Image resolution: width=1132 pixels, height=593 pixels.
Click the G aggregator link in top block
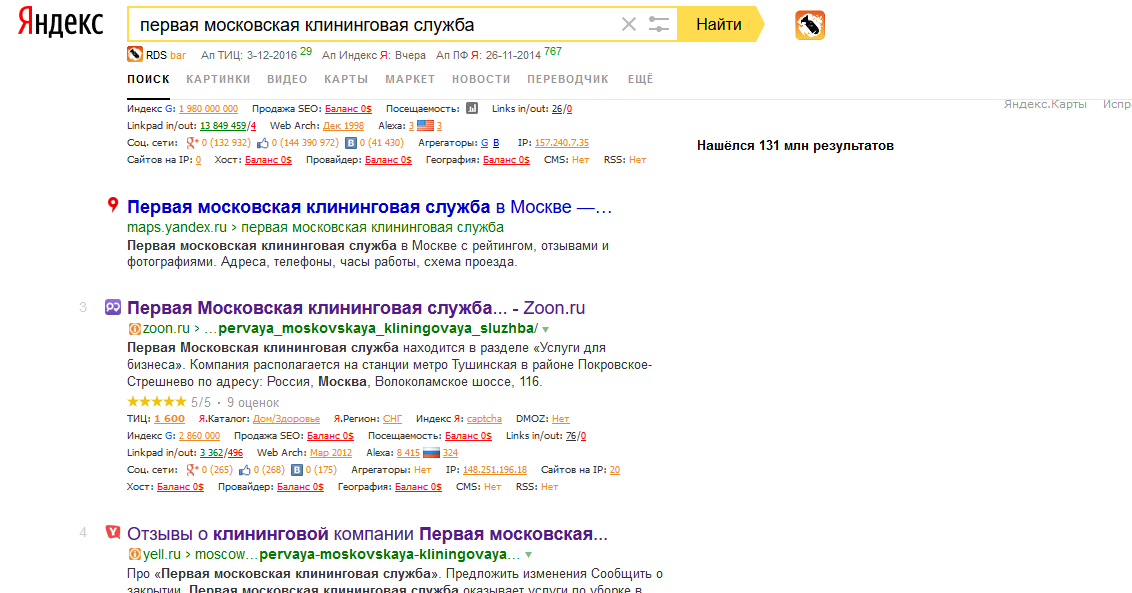[484, 143]
